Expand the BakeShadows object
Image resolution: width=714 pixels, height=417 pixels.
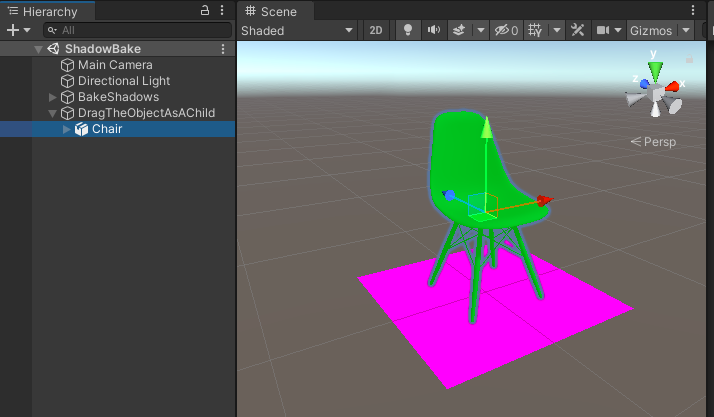pos(52,97)
